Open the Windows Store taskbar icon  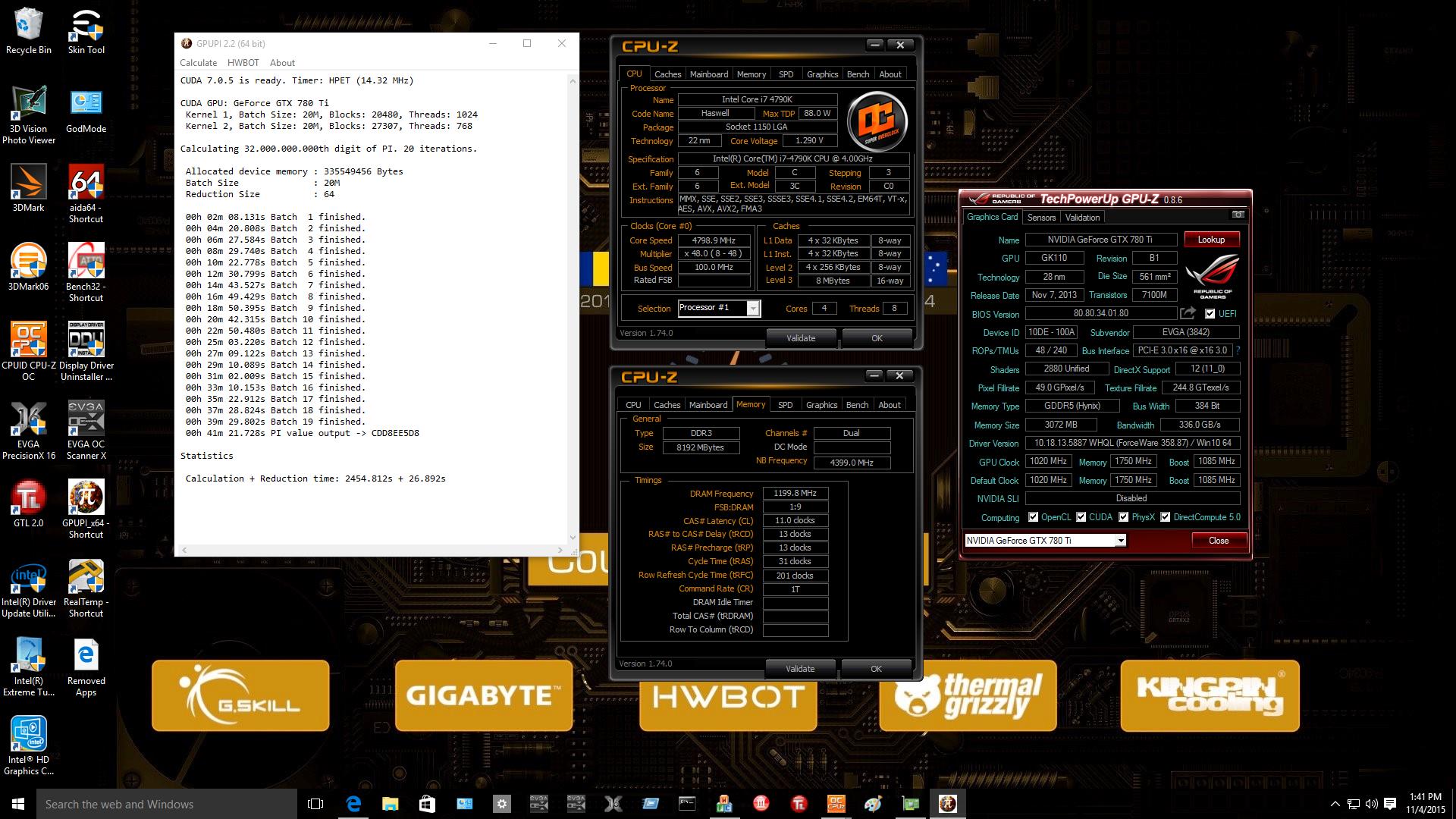coord(427,804)
